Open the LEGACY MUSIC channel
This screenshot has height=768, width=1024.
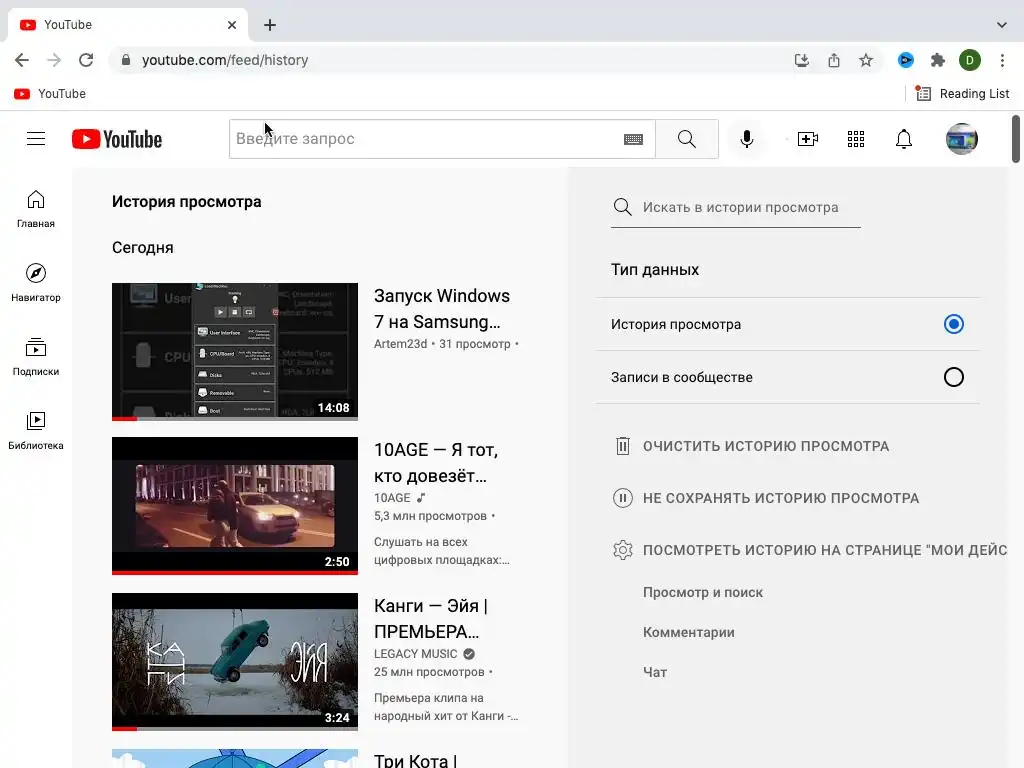point(415,654)
